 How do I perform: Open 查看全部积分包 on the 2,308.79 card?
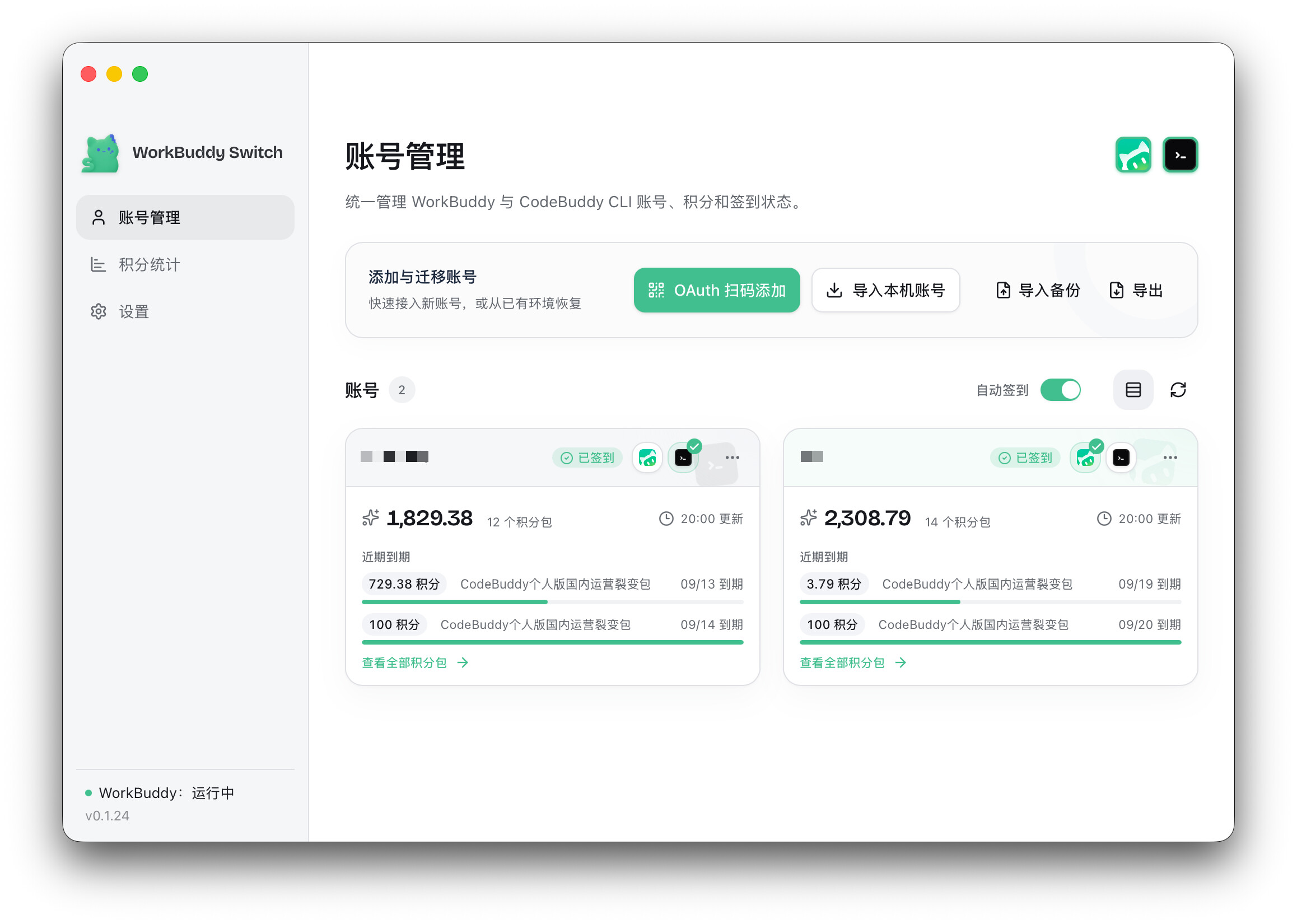[853, 663]
